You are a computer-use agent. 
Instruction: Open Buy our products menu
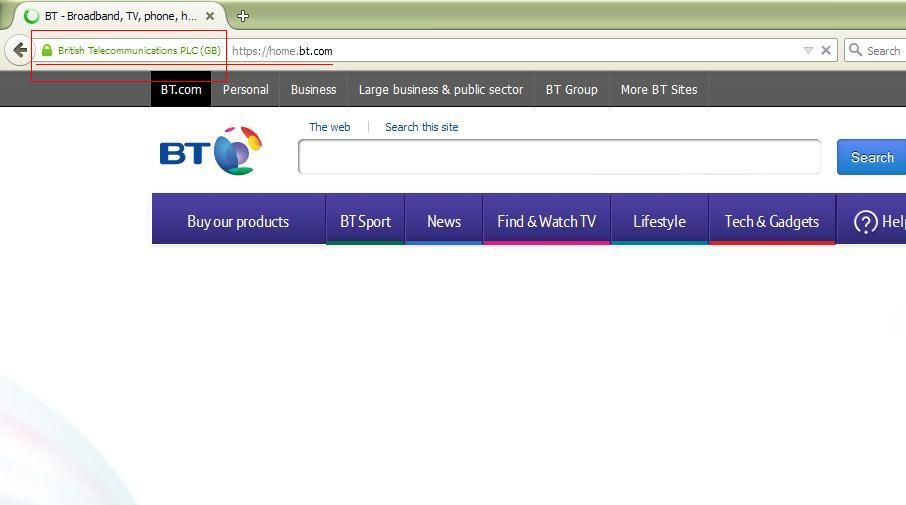coord(238,222)
